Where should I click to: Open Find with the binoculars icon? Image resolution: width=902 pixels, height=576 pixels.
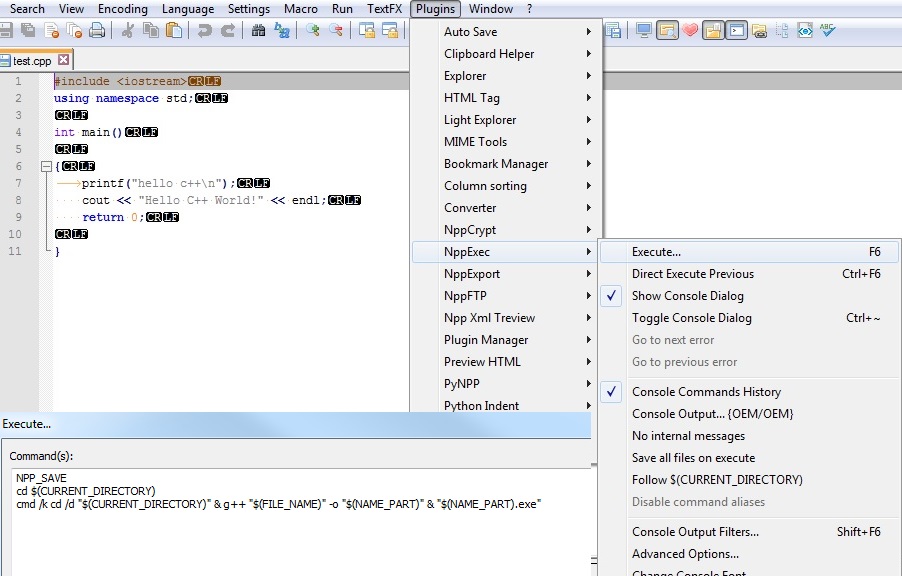(x=258, y=30)
